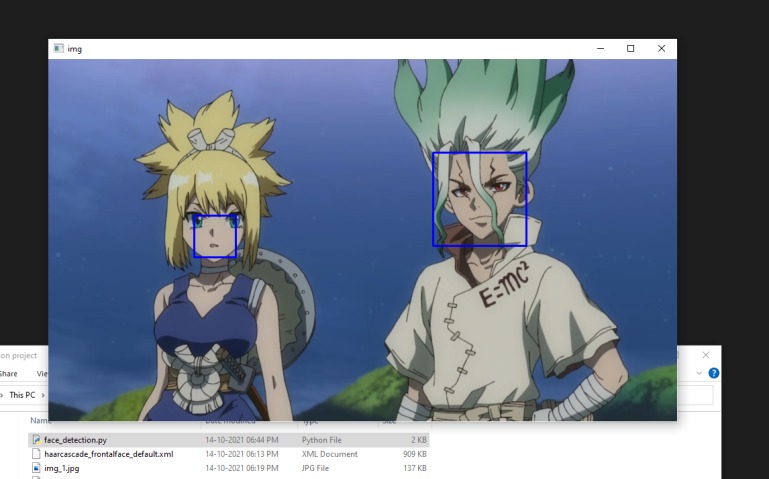The height and width of the screenshot is (479, 769).
Task: Maximize the img window
Action: coord(631,49)
